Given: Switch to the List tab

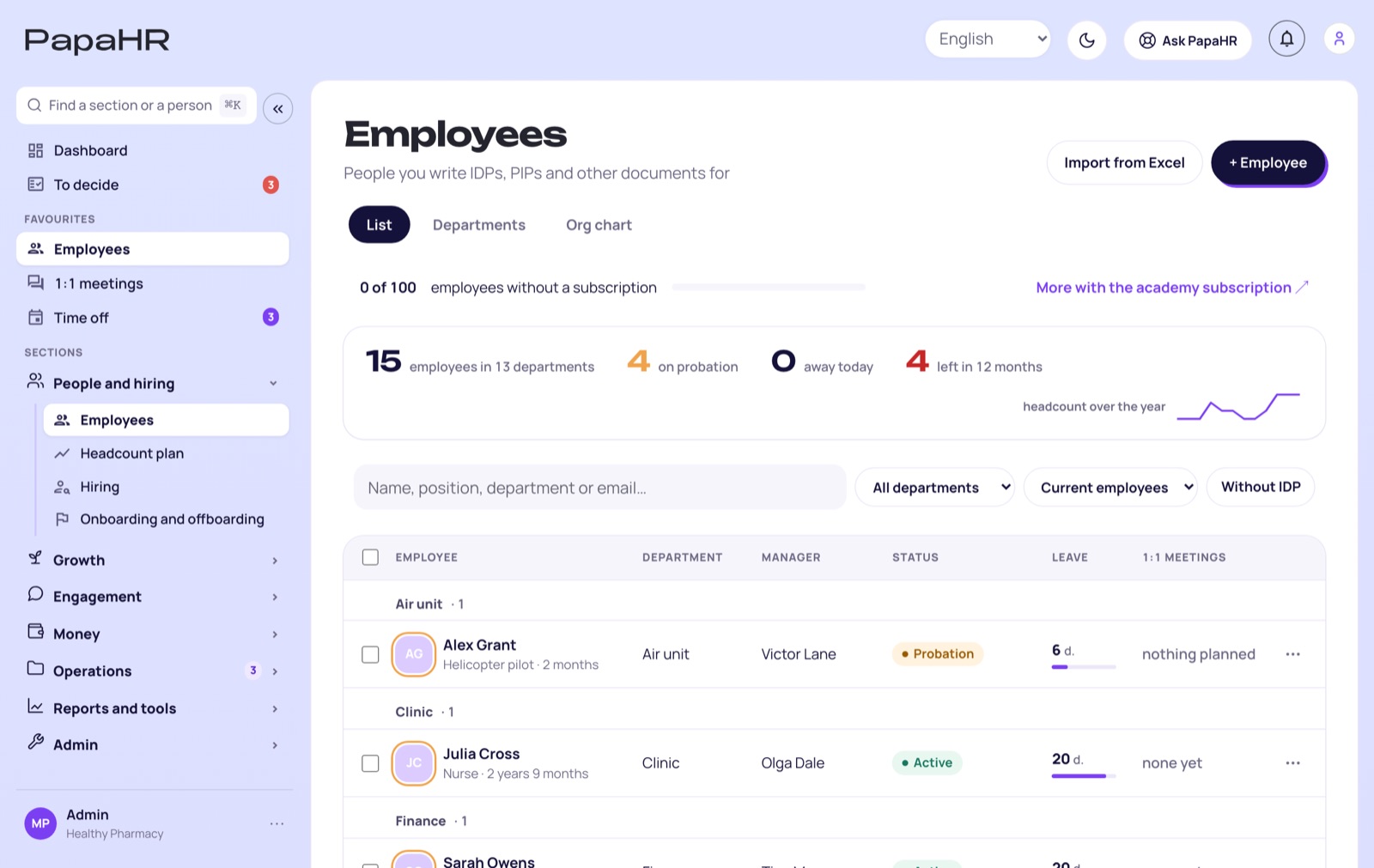Looking at the screenshot, I should (x=379, y=225).
